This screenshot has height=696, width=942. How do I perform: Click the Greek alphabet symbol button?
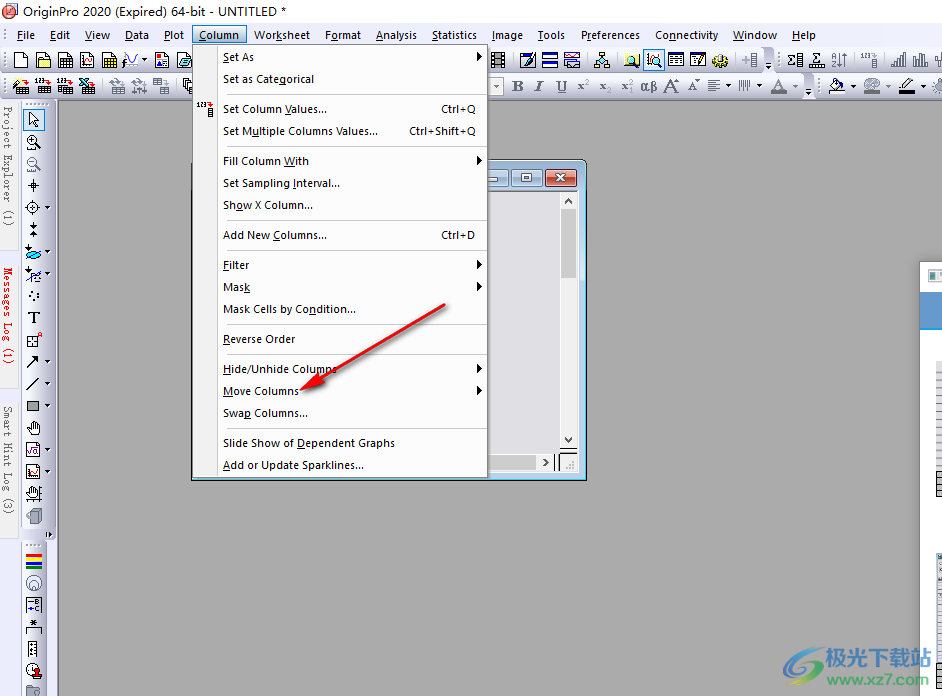click(x=649, y=86)
